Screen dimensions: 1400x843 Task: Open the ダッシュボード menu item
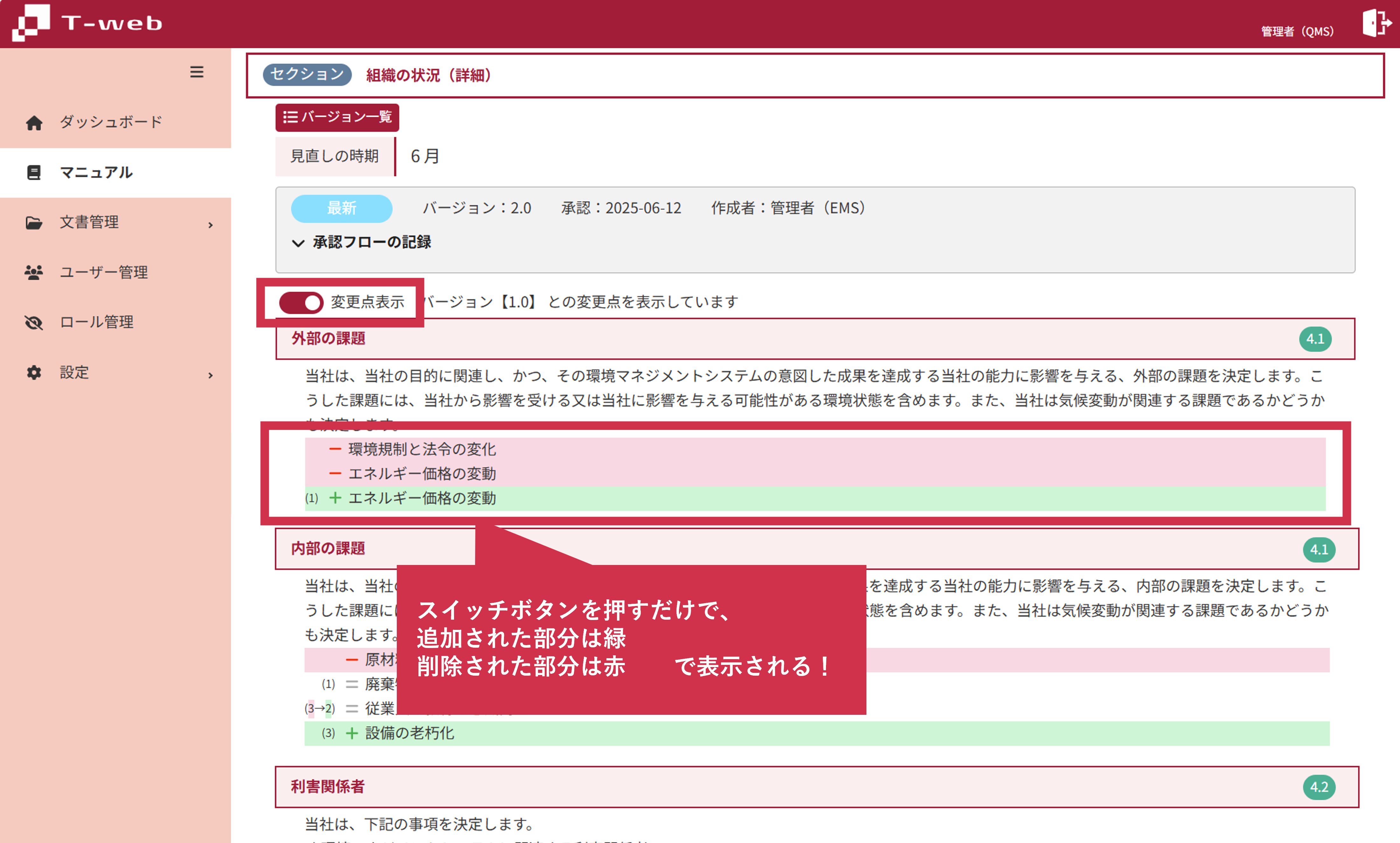pos(111,122)
